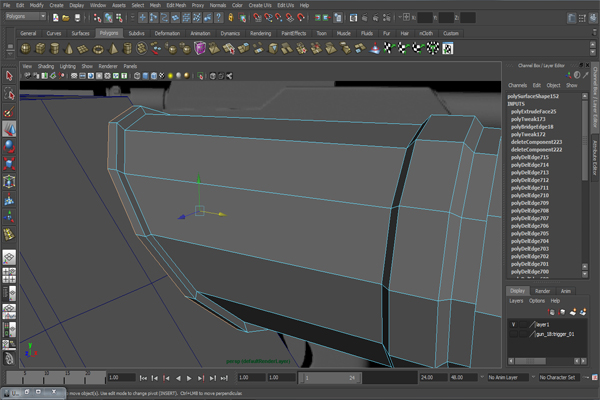Viewport: 600px width, 400px height.
Task: Toggle use all lights yellow bulb
Action: coord(170,76)
